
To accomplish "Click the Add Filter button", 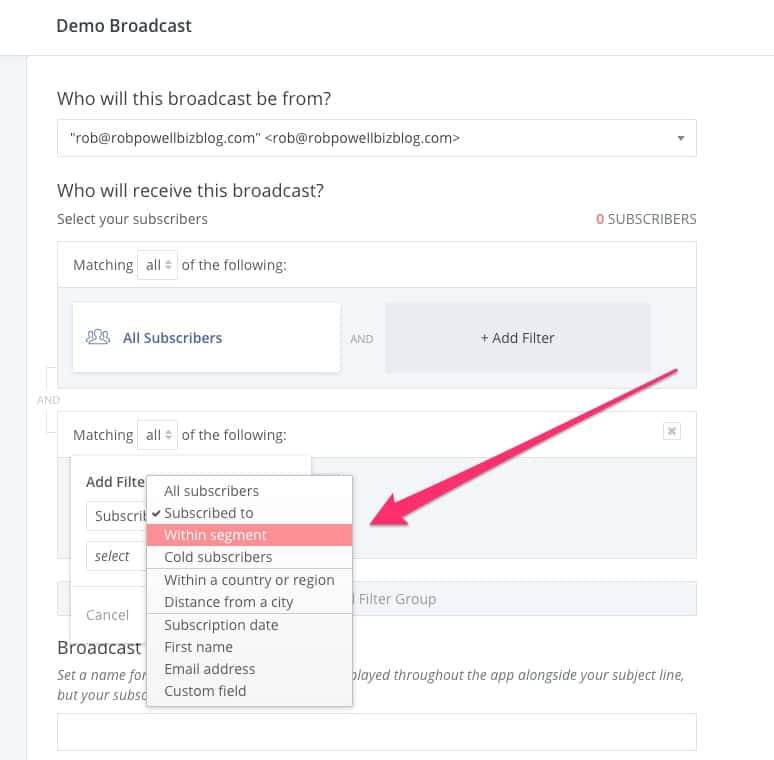I will [517, 338].
